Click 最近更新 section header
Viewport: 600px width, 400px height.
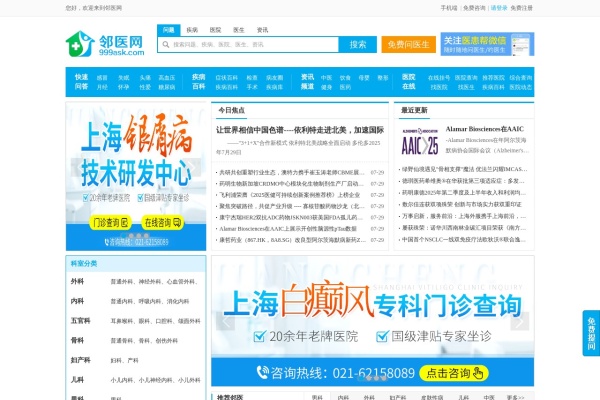(414, 110)
